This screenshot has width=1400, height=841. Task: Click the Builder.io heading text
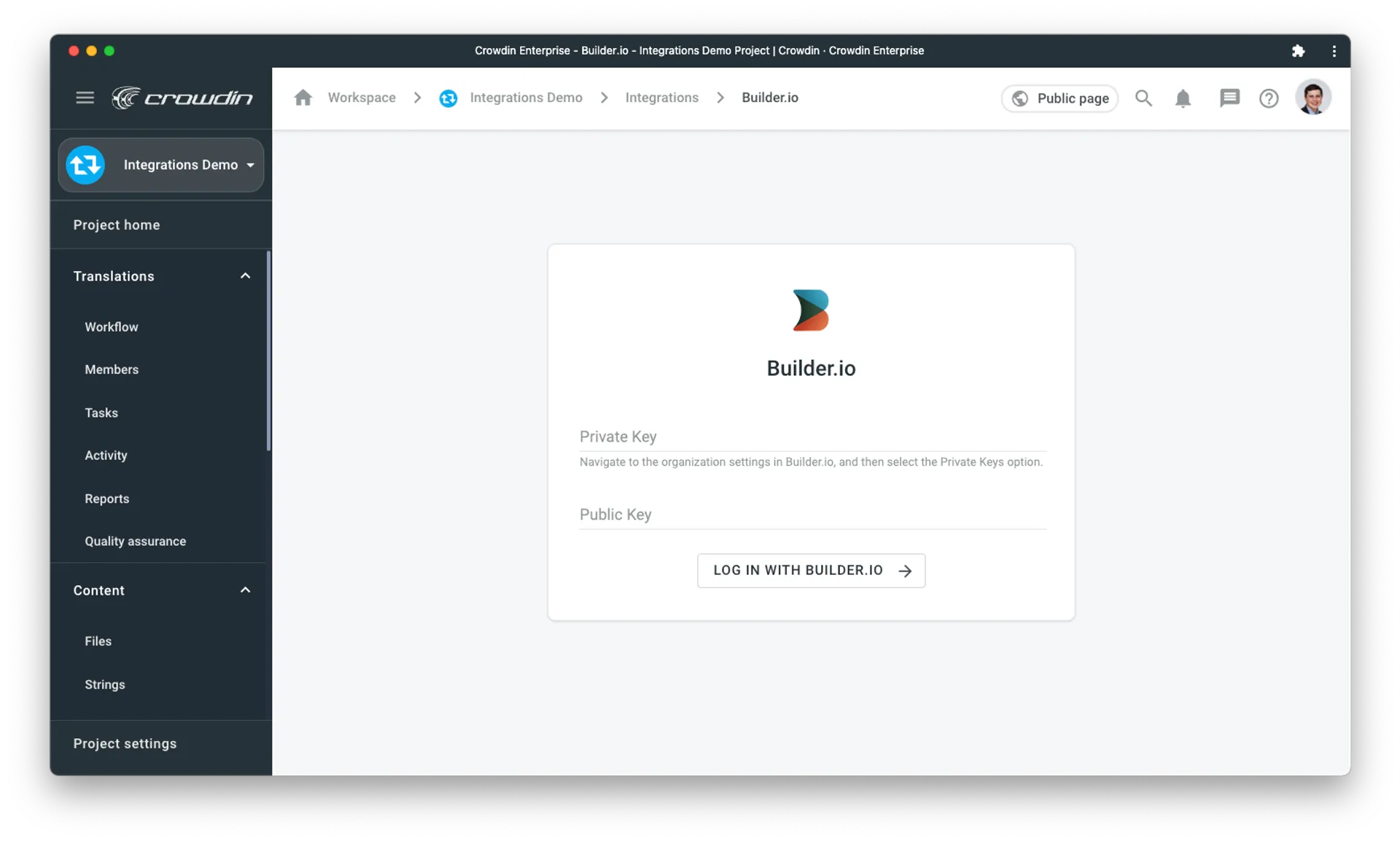click(x=811, y=369)
